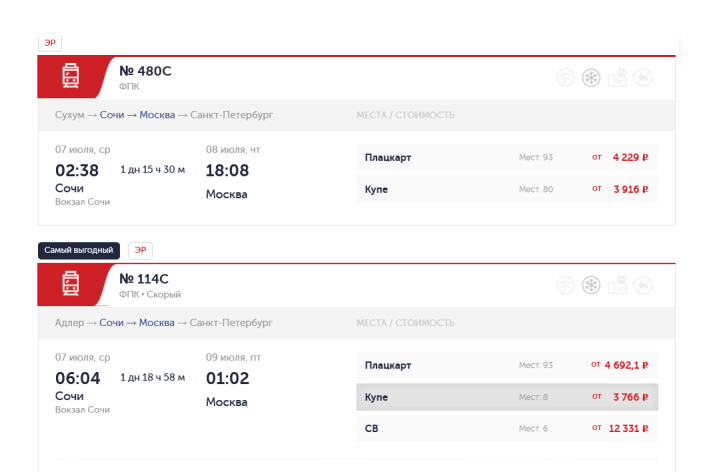720x476 pixels.
Task: Click the Wi-Fi icon for train 480С
Action: point(565,78)
